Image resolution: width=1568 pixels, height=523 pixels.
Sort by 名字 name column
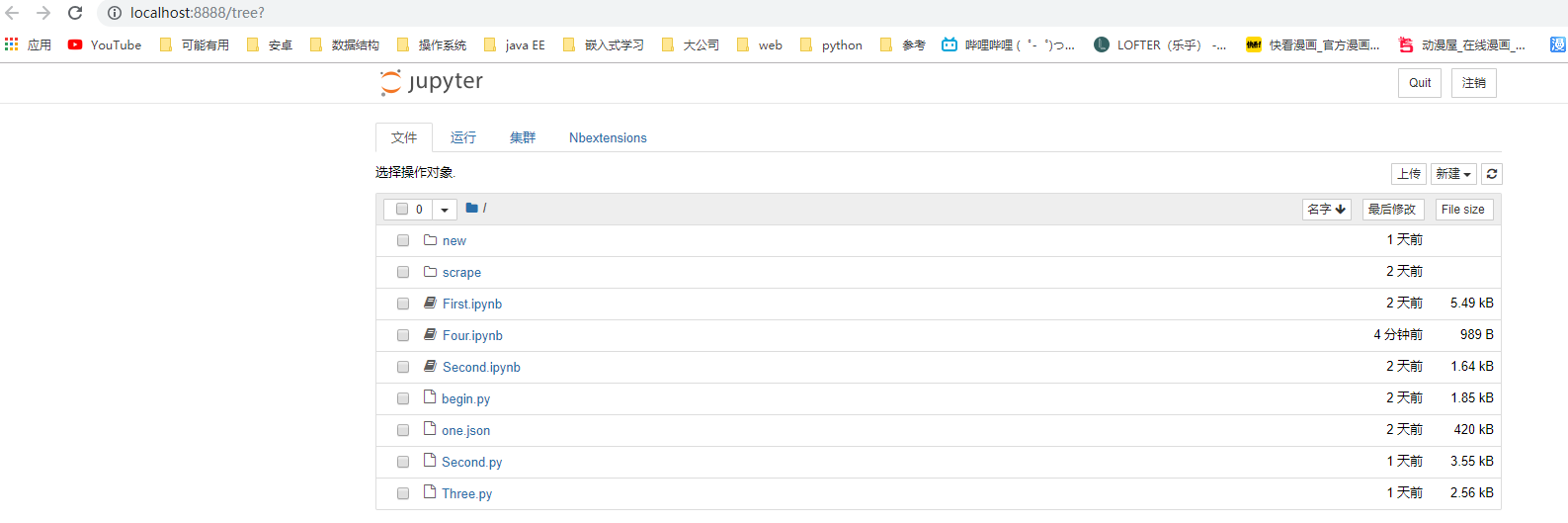tap(1326, 209)
